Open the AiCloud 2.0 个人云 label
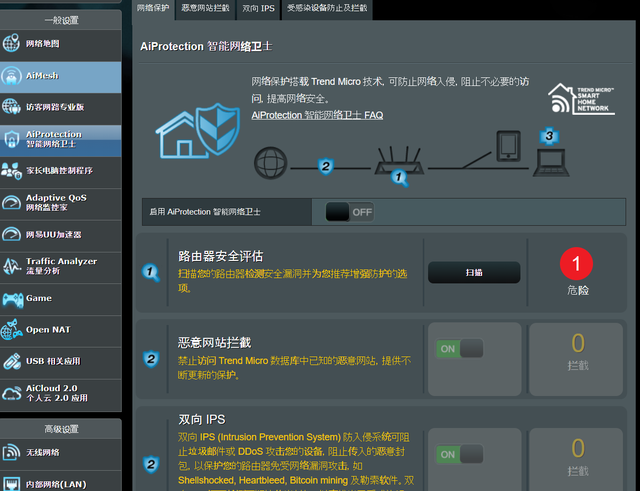The image size is (640, 491). coord(57,393)
